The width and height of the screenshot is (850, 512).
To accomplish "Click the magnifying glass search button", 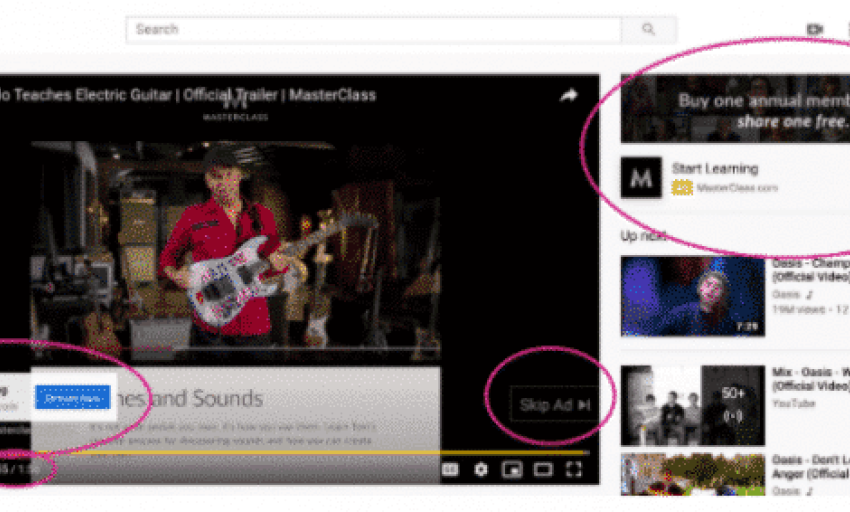I will tap(648, 29).
